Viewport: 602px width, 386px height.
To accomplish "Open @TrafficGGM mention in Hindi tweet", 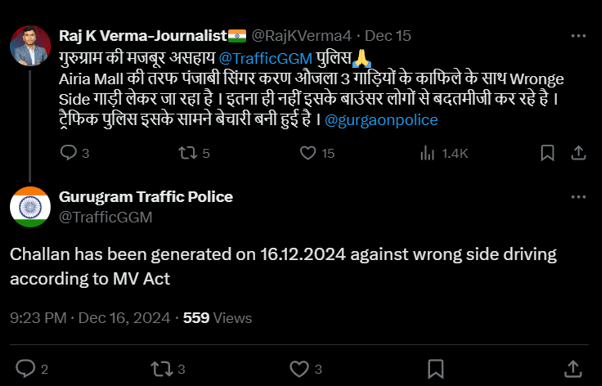I will pos(266,58).
